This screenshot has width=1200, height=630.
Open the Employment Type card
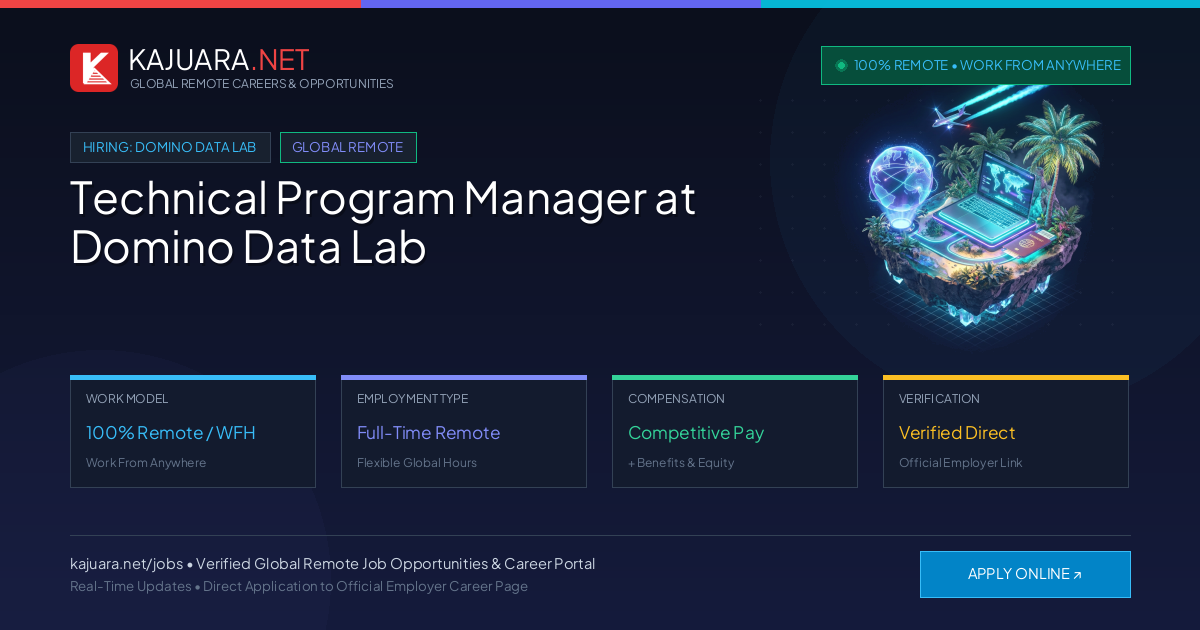pos(464,432)
